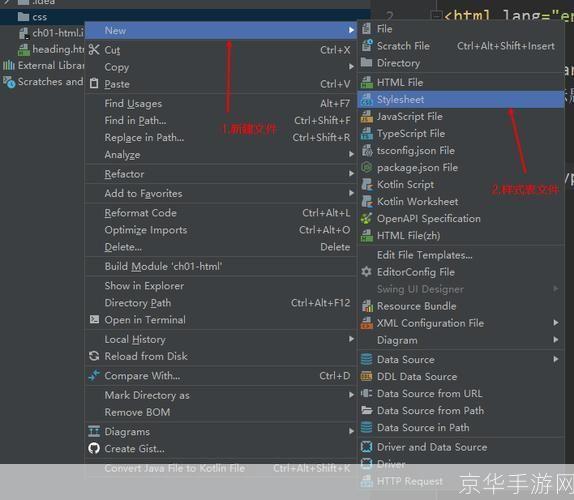Image resolution: width=574 pixels, height=500 pixels.
Task: Expand the Refactor submenu arrow
Action: [x=351, y=173]
